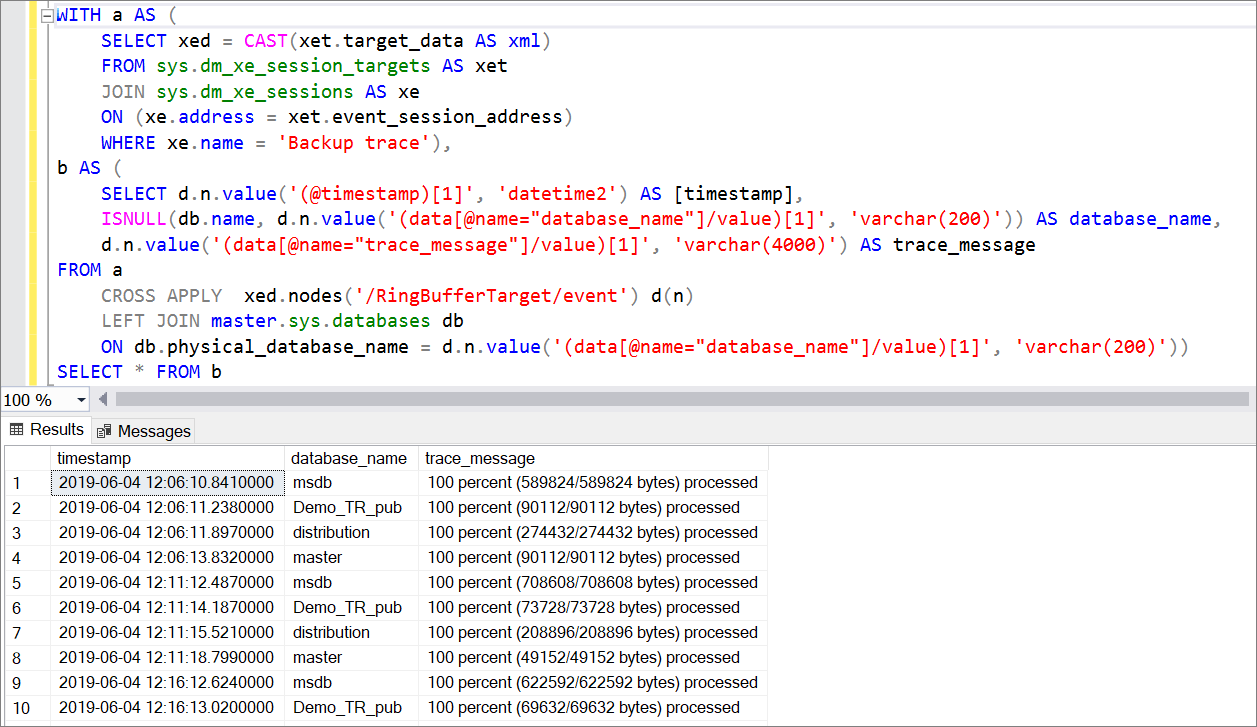The width and height of the screenshot is (1257, 727).
Task: Click the Messages tab icon
Action: (x=105, y=431)
